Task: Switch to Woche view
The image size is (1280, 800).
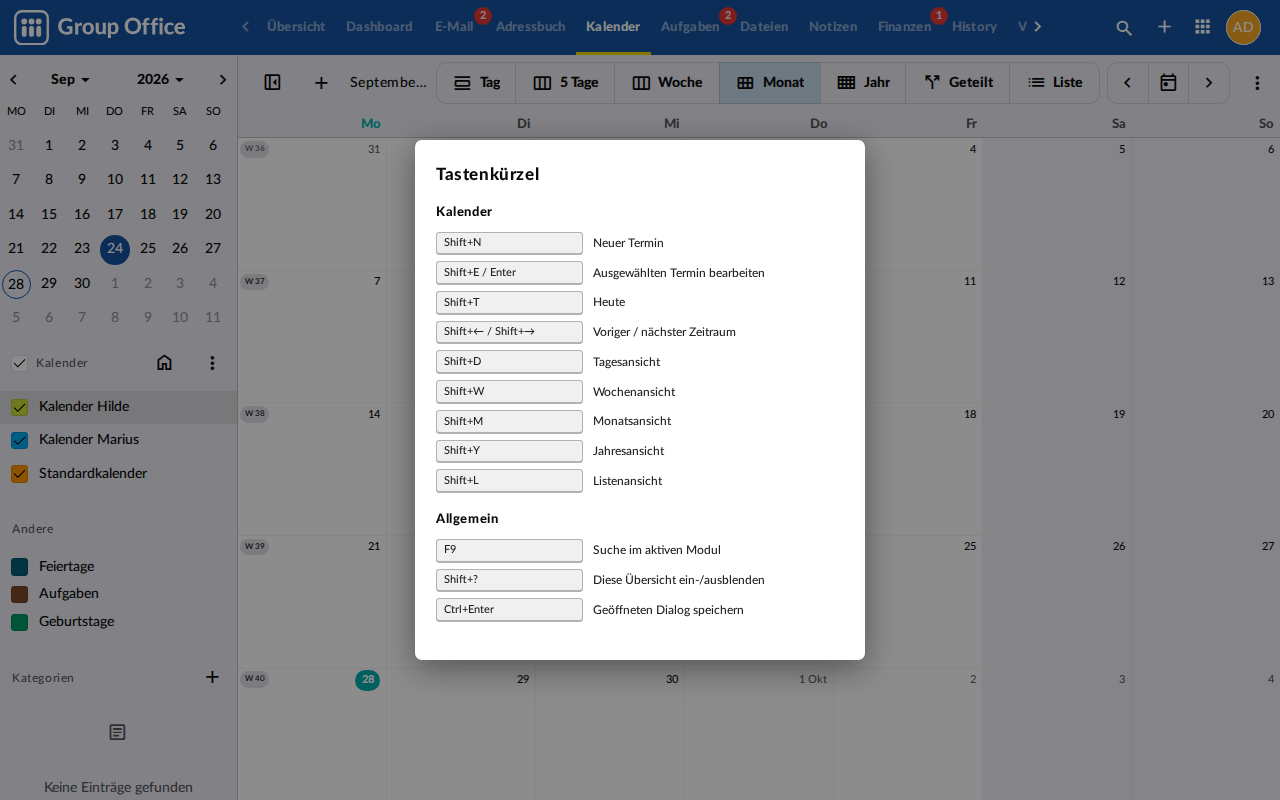Action: (x=667, y=82)
